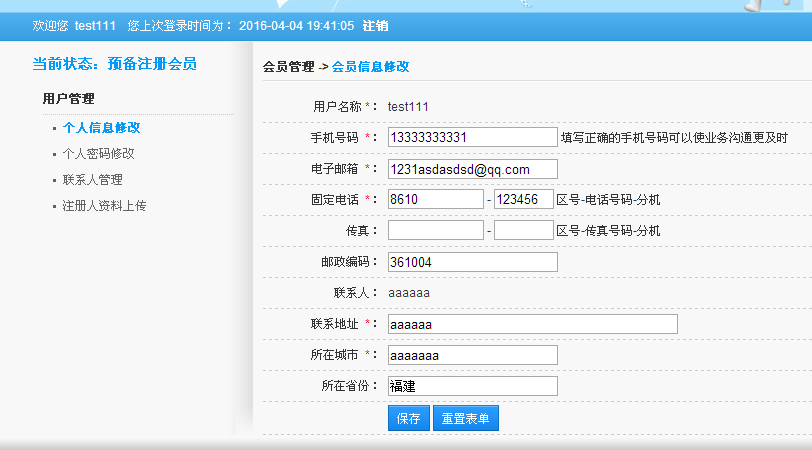This screenshot has width=812, height=450.
Task: Click the 注销 logout link
Action: pos(375,26)
